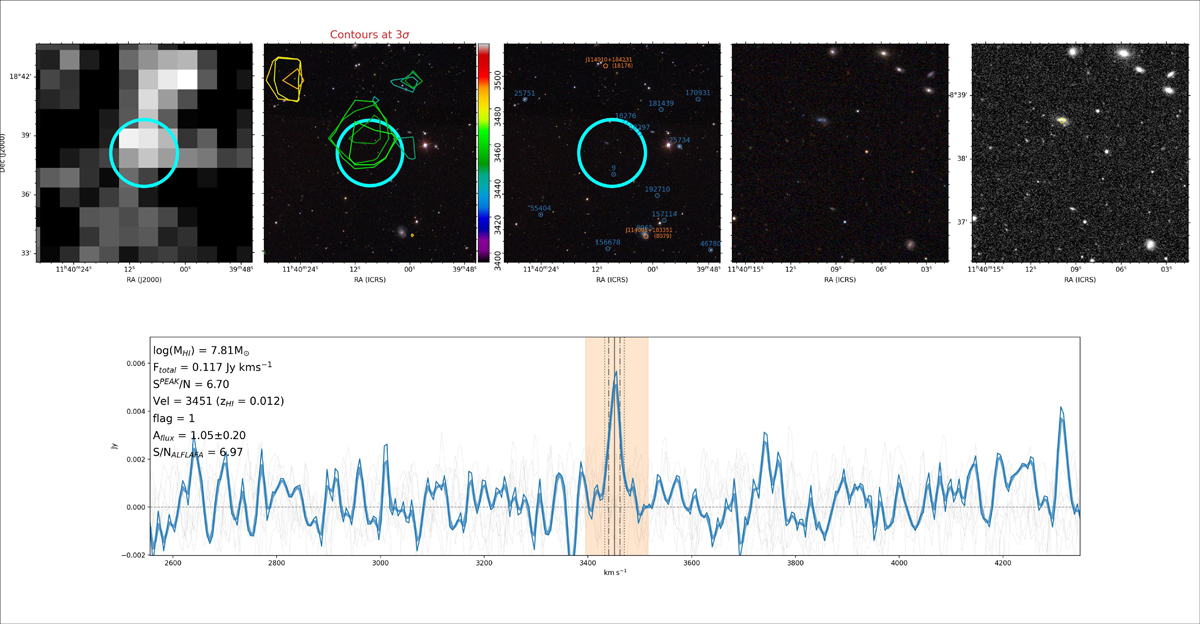The width and height of the screenshot is (1200, 624).
Task: Click the 'km s⁻¹' x-axis label of the spectrum
Action: coord(615,573)
